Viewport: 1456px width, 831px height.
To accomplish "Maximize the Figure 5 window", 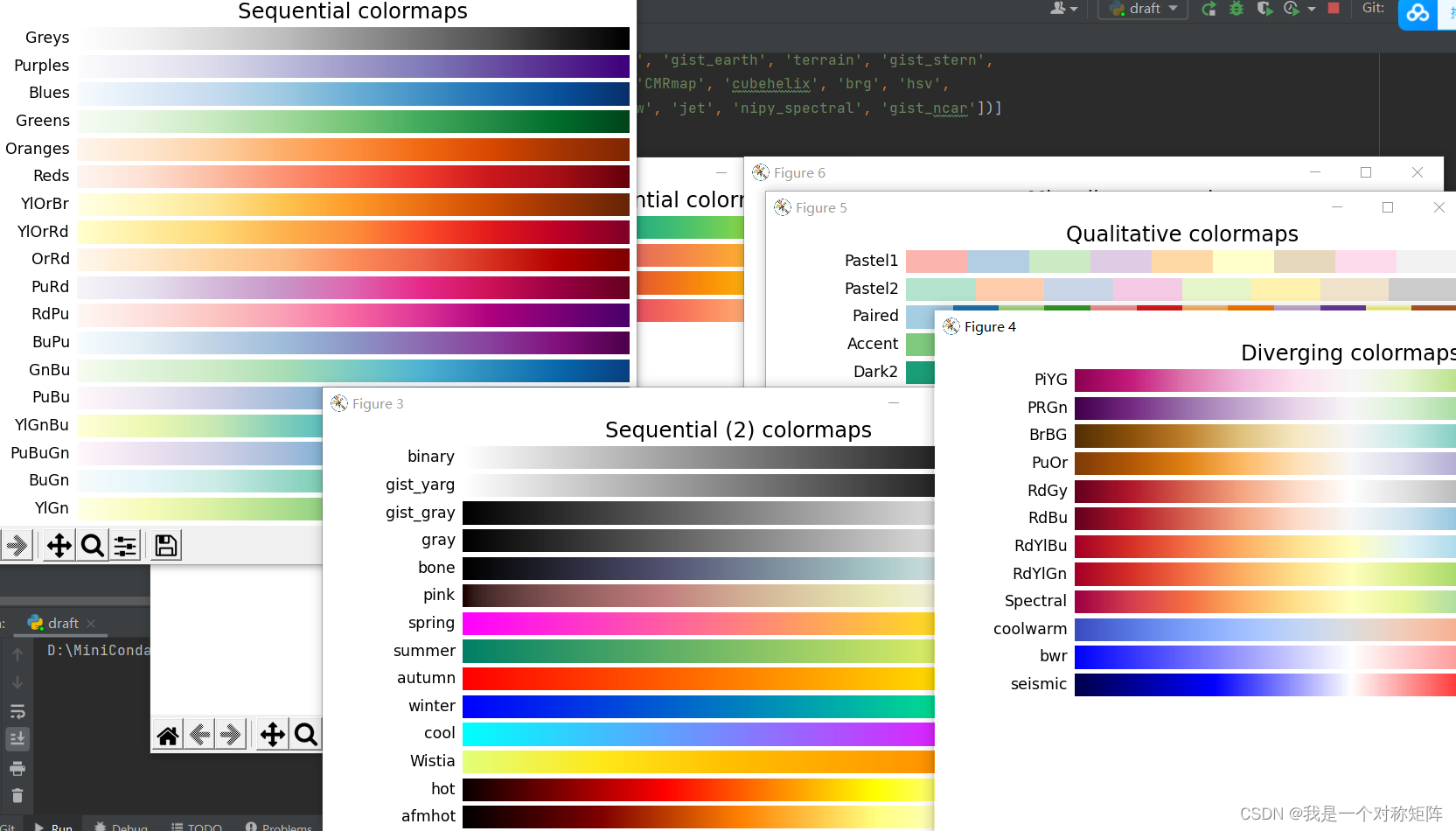I will coord(1388,207).
